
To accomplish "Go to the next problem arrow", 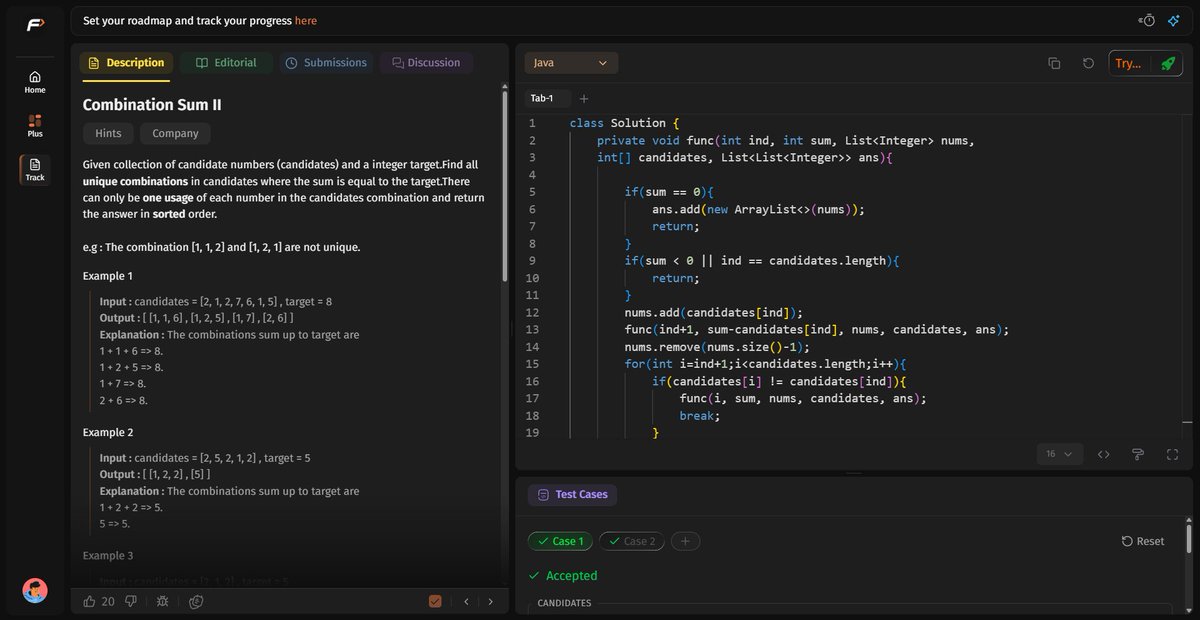I will point(490,601).
